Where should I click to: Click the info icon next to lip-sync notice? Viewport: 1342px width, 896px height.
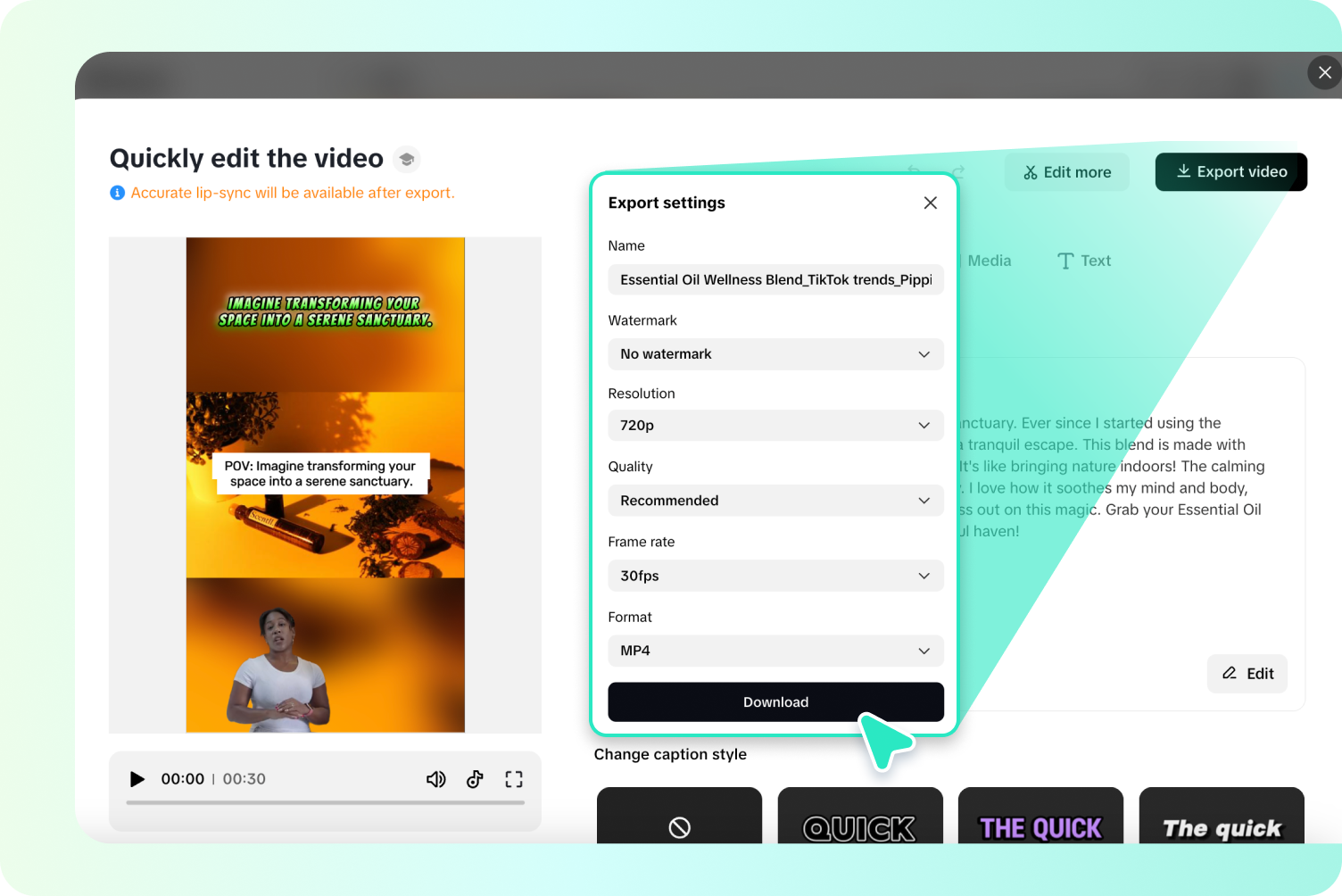click(117, 193)
